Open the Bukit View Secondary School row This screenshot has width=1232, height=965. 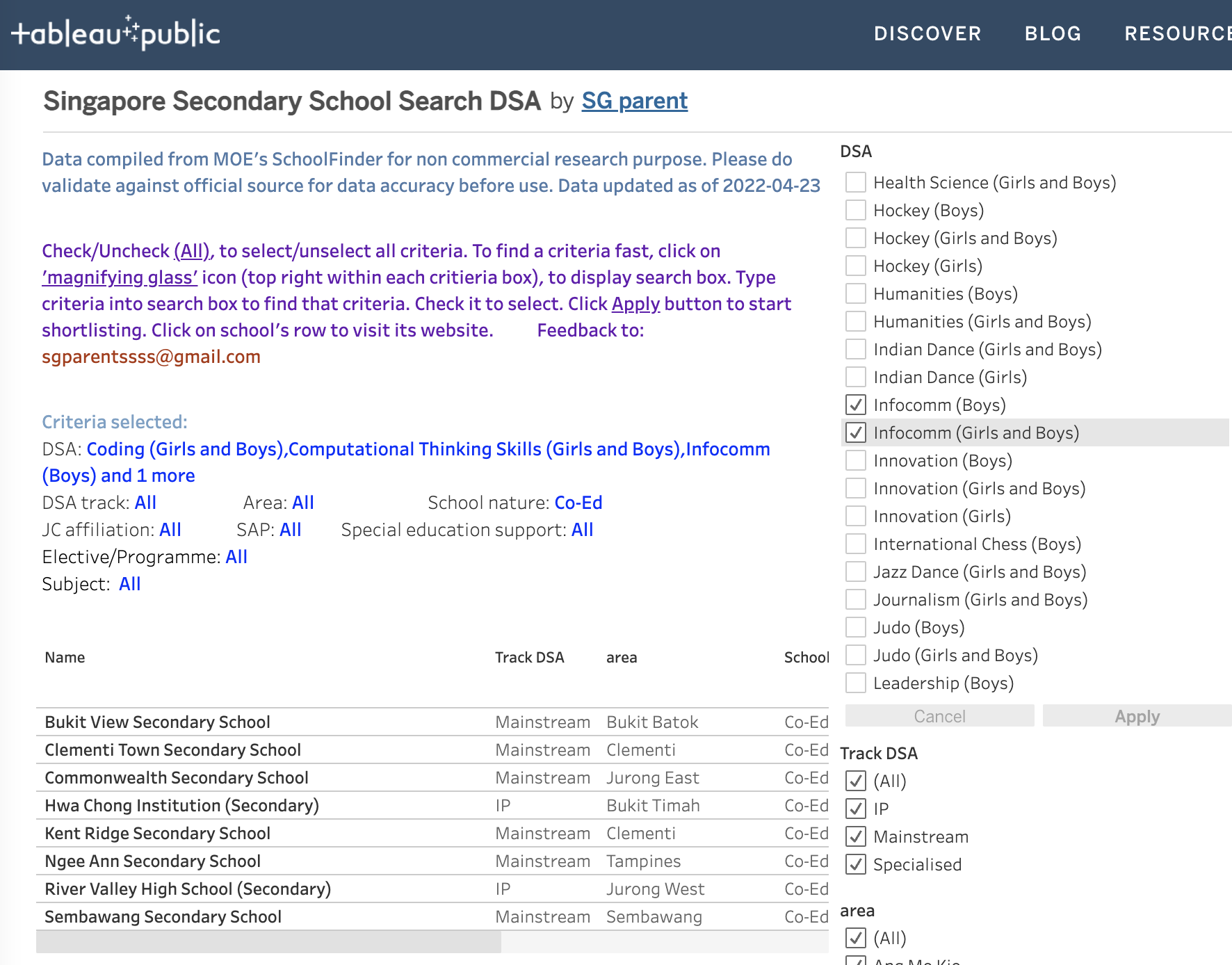point(432,722)
